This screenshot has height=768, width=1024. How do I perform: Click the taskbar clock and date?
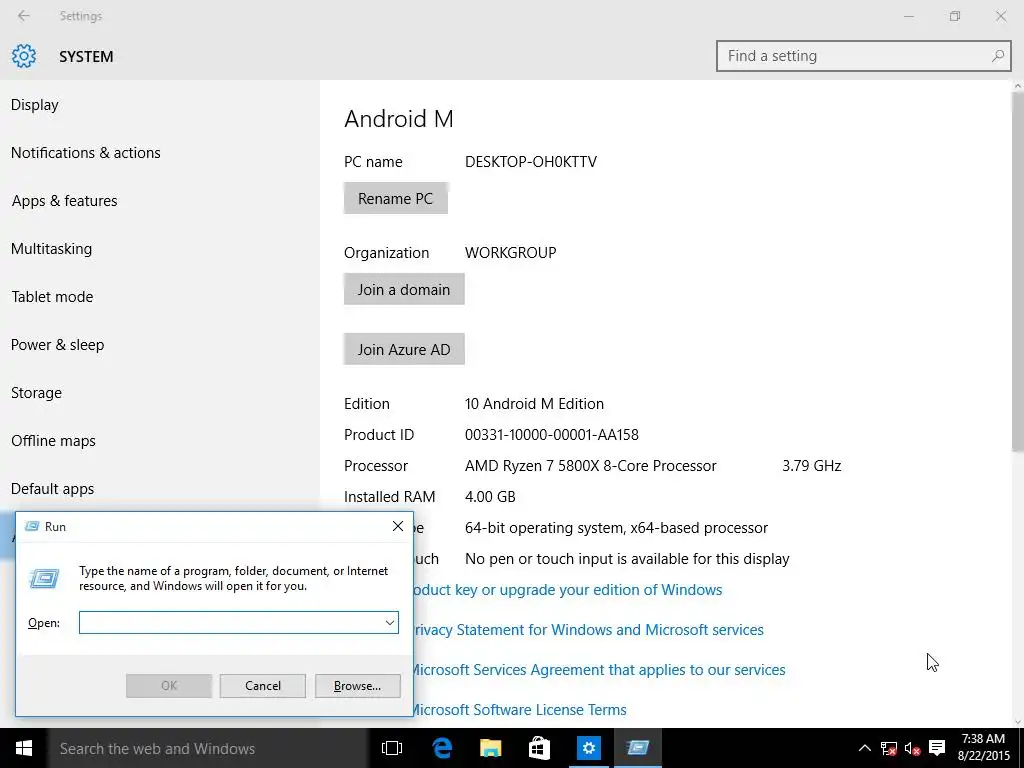984,748
